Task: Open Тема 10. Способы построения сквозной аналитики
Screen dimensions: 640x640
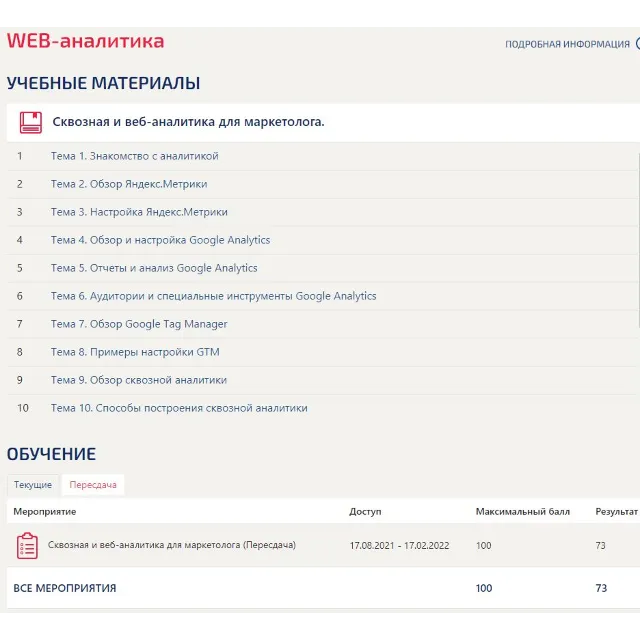Action: tap(179, 408)
